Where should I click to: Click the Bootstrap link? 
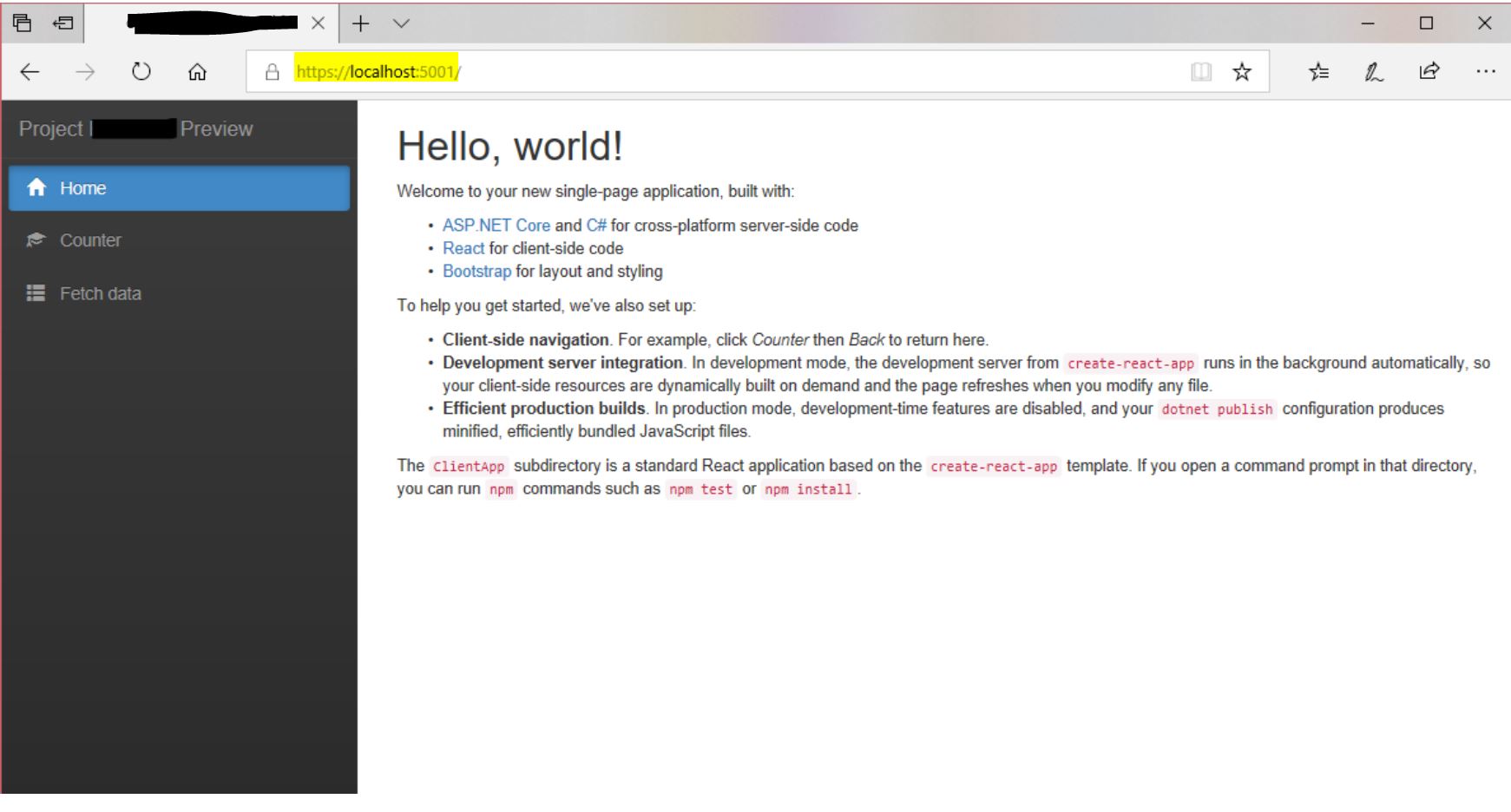click(x=476, y=272)
